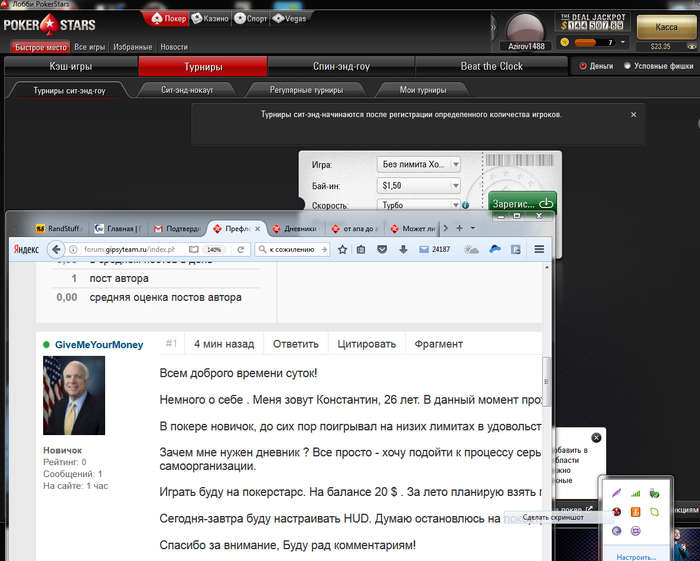The height and width of the screenshot is (561, 700).
Task: Open a new browser tab with plus
Action: [459, 228]
